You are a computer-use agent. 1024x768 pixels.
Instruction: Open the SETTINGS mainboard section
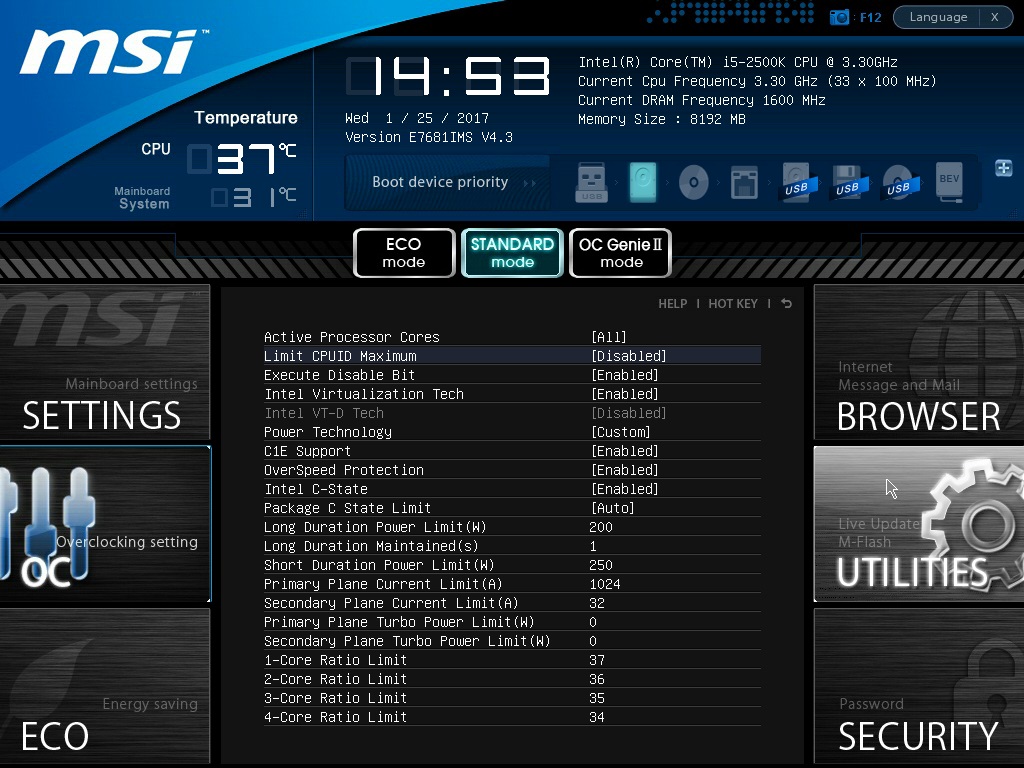(x=104, y=362)
